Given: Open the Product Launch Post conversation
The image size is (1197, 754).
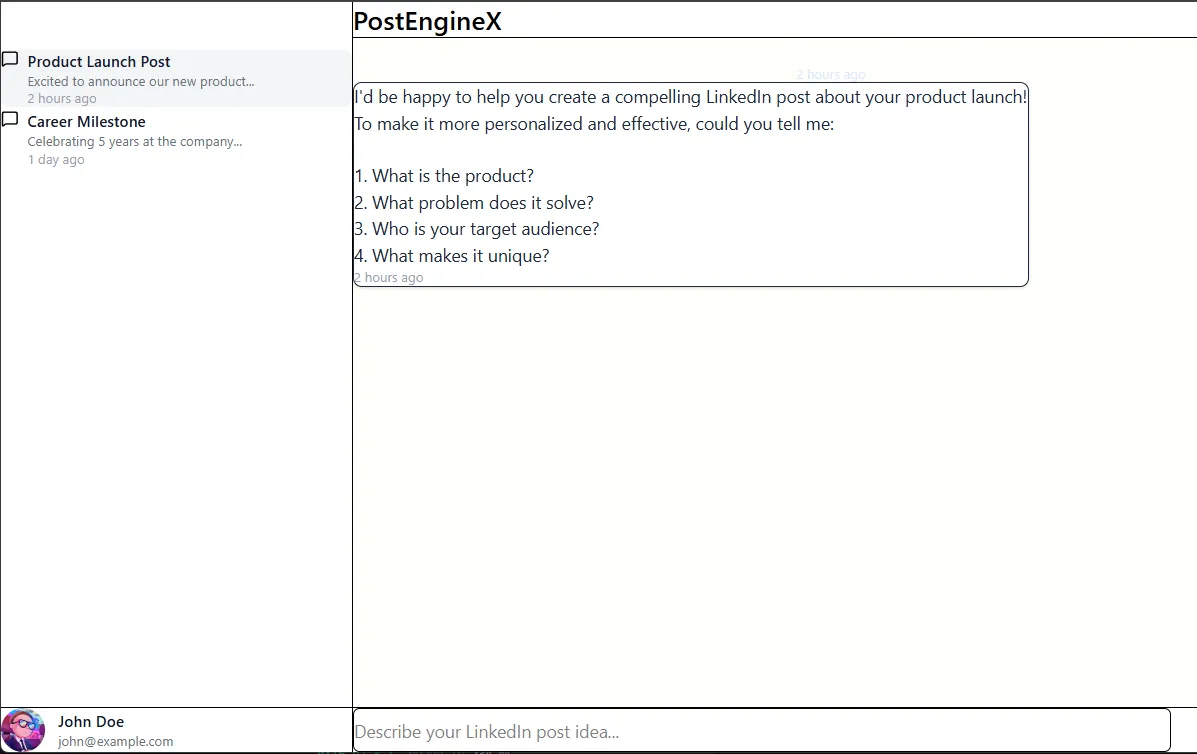Looking at the screenshot, I should click(99, 62).
